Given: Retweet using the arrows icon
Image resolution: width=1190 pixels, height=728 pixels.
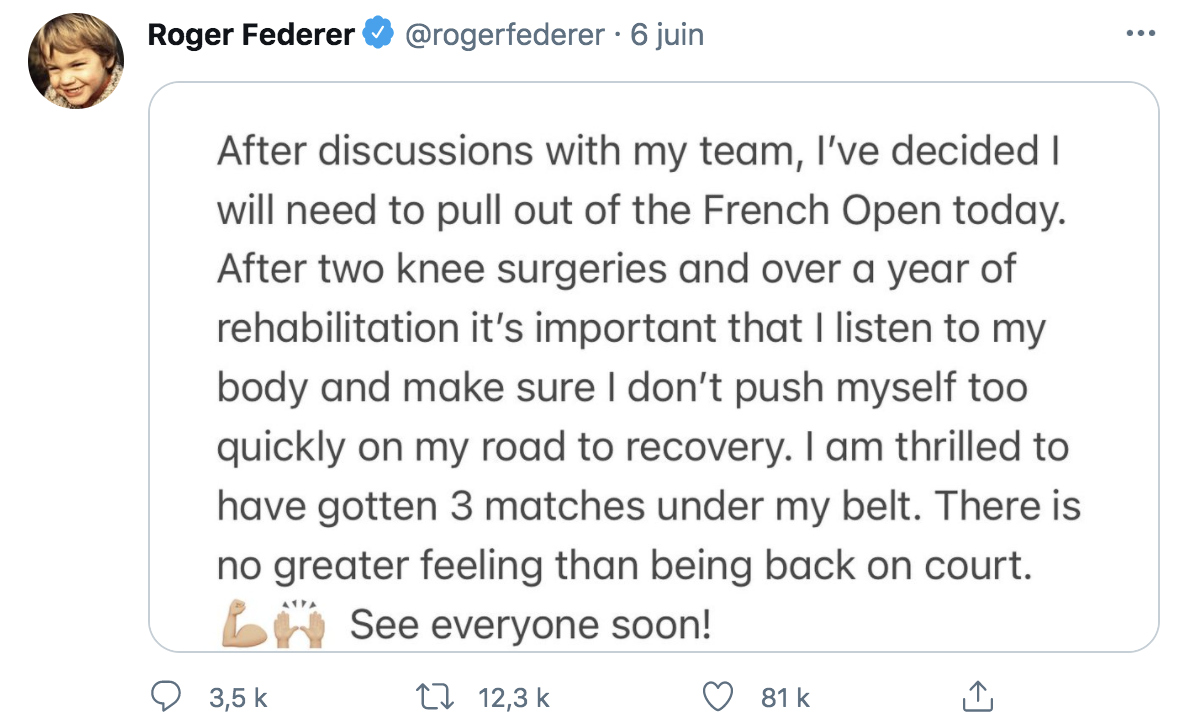Looking at the screenshot, I should (x=435, y=697).
